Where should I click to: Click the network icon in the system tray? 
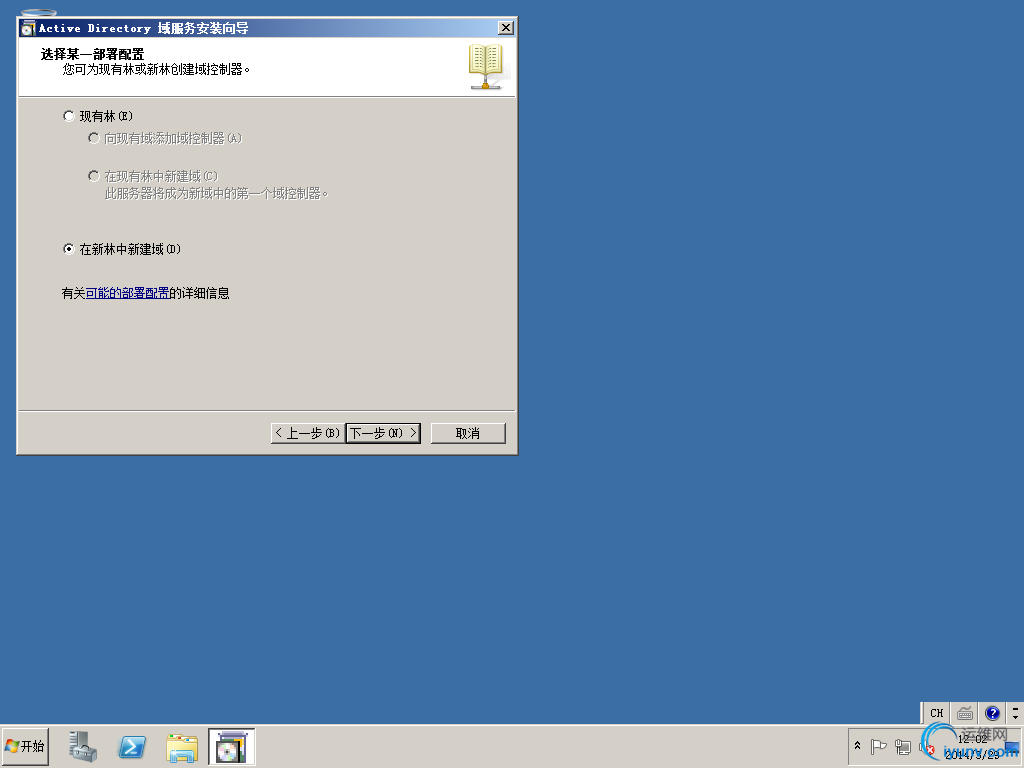coord(903,746)
